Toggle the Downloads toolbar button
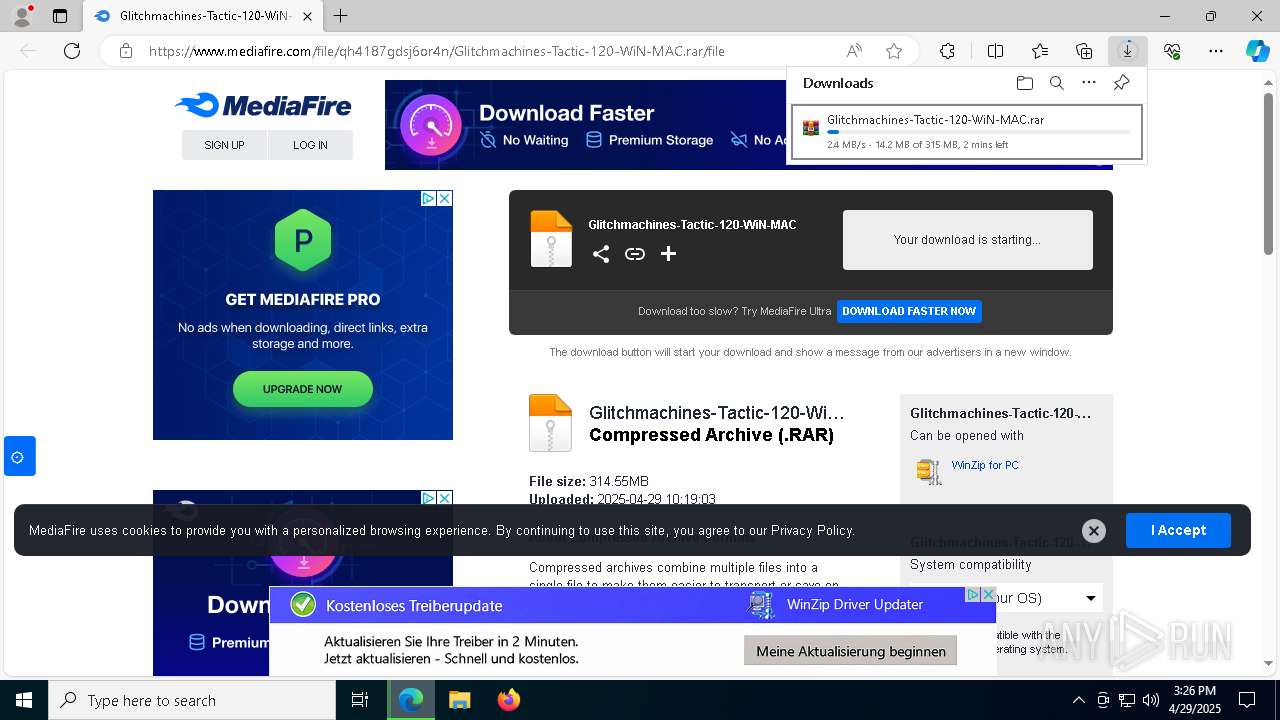Viewport: 1280px width, 720px height. pyautogui.click(x=1128, y=51)
